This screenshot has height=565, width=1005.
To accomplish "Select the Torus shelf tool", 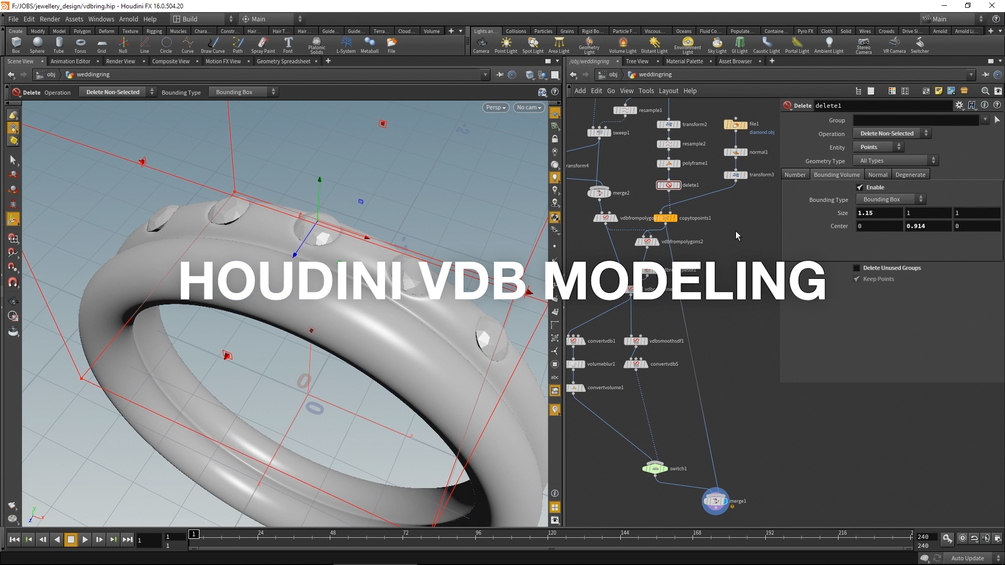I will pyautogui.click(x=80, y=45).
